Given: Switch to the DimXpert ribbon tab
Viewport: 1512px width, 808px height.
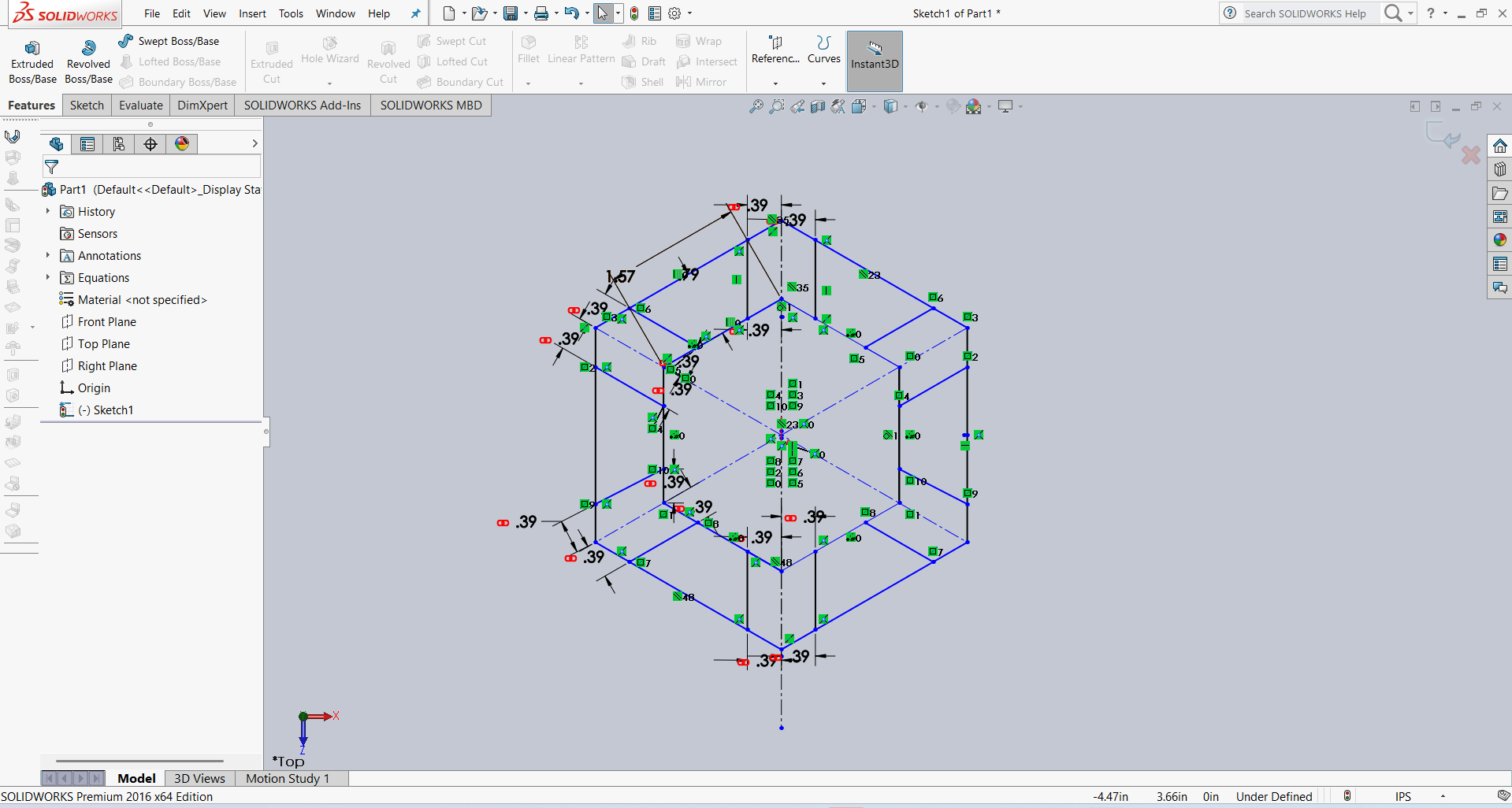Looking at the screenshot, I should point(202,106).
